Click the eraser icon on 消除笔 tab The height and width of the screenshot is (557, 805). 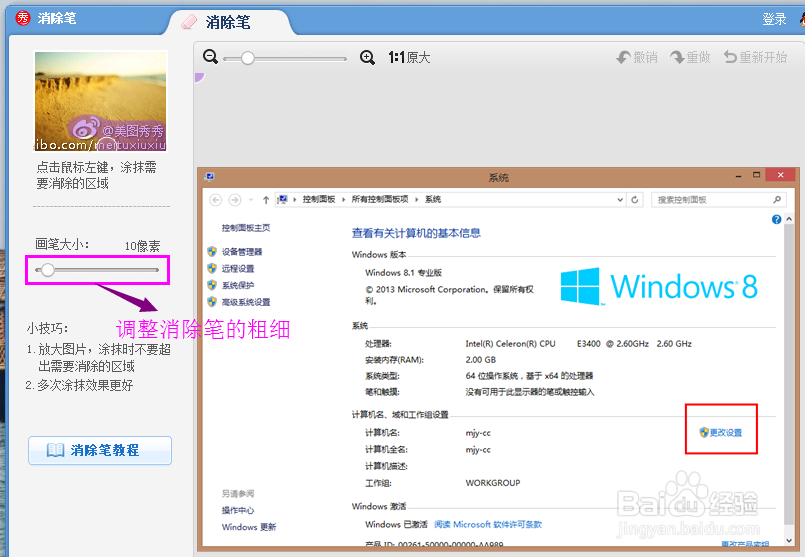coord(189,22)
